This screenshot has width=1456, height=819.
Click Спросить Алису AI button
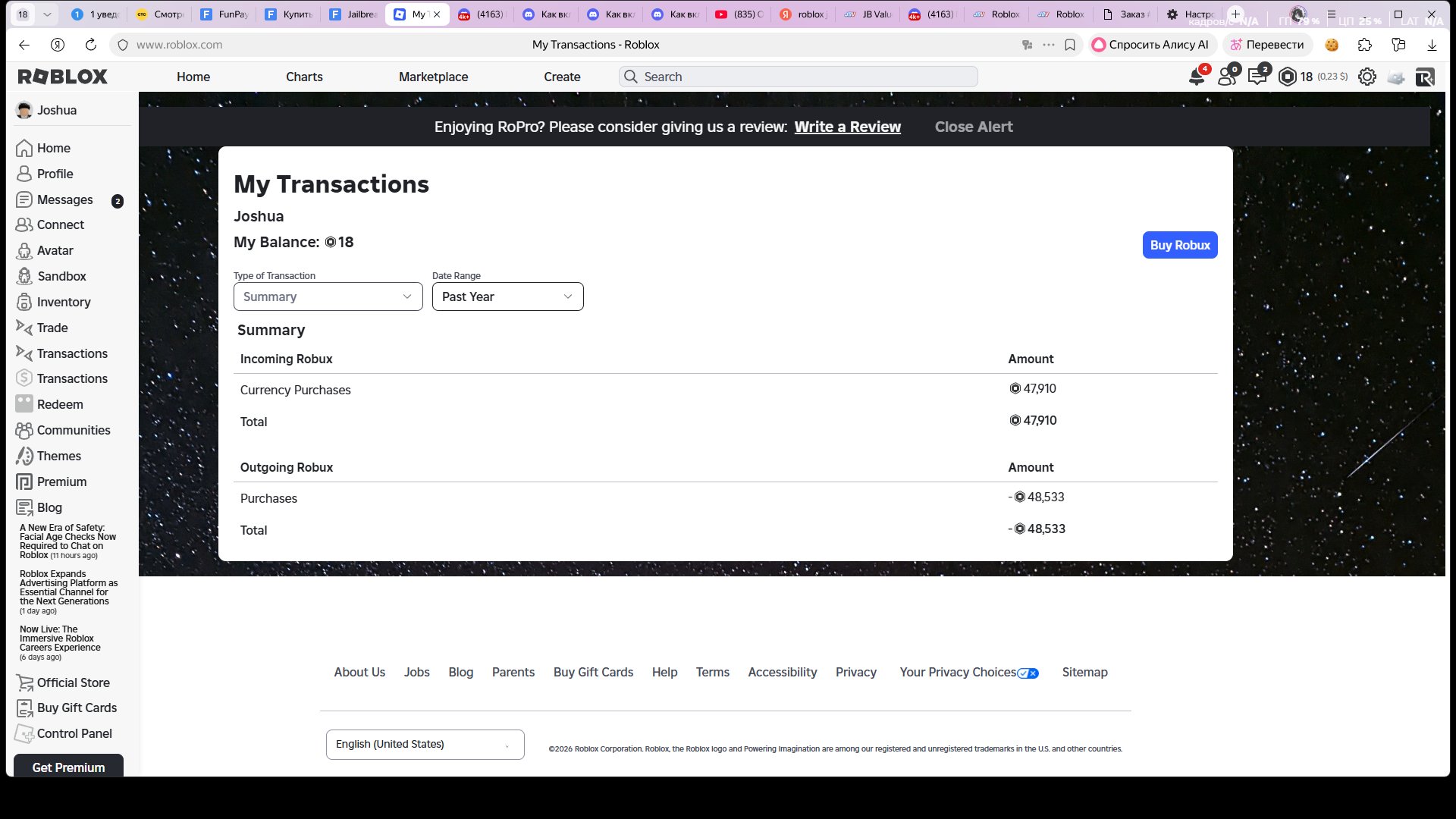point(1152,45)
